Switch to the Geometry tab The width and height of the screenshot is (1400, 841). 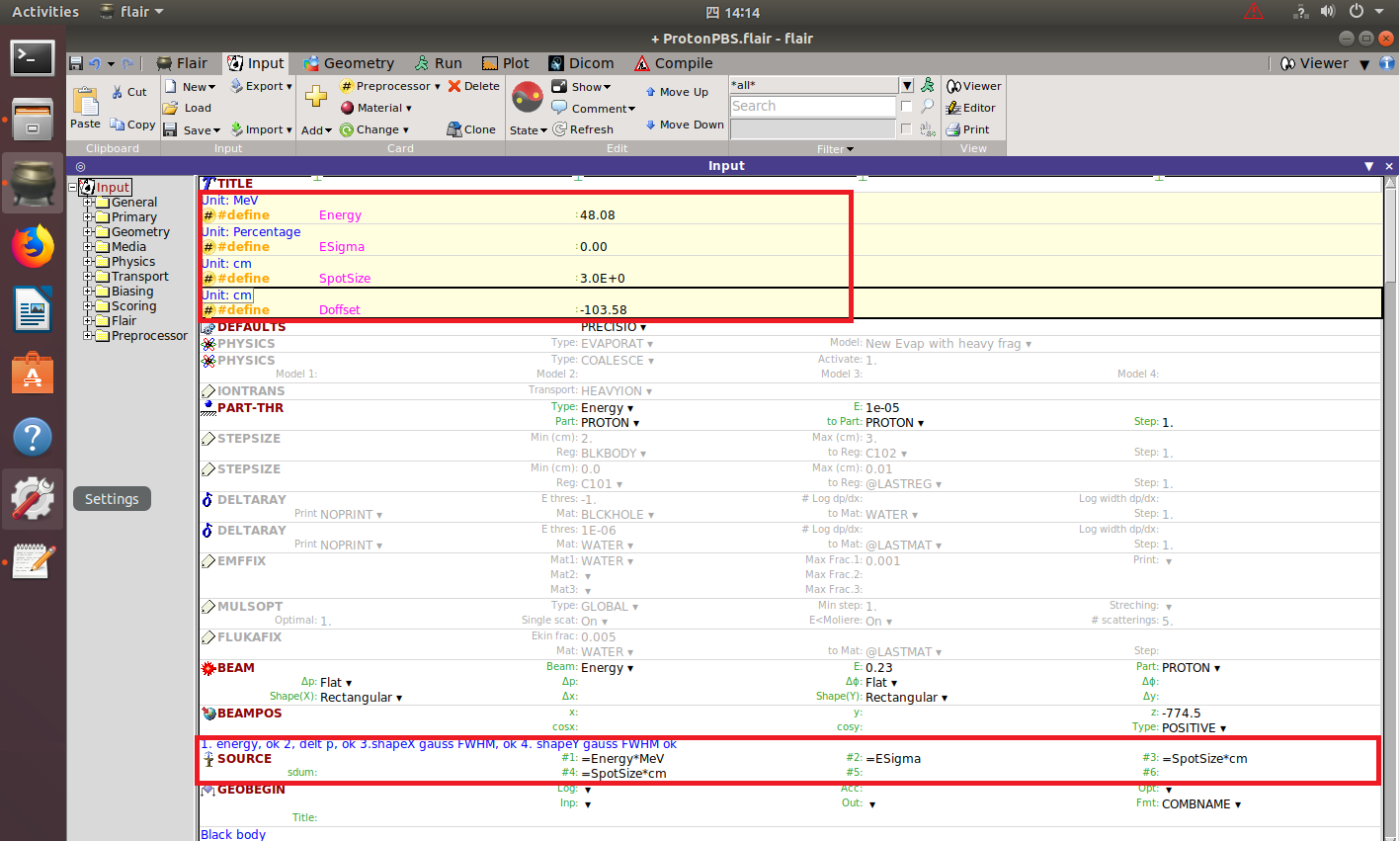click(349, 63)
